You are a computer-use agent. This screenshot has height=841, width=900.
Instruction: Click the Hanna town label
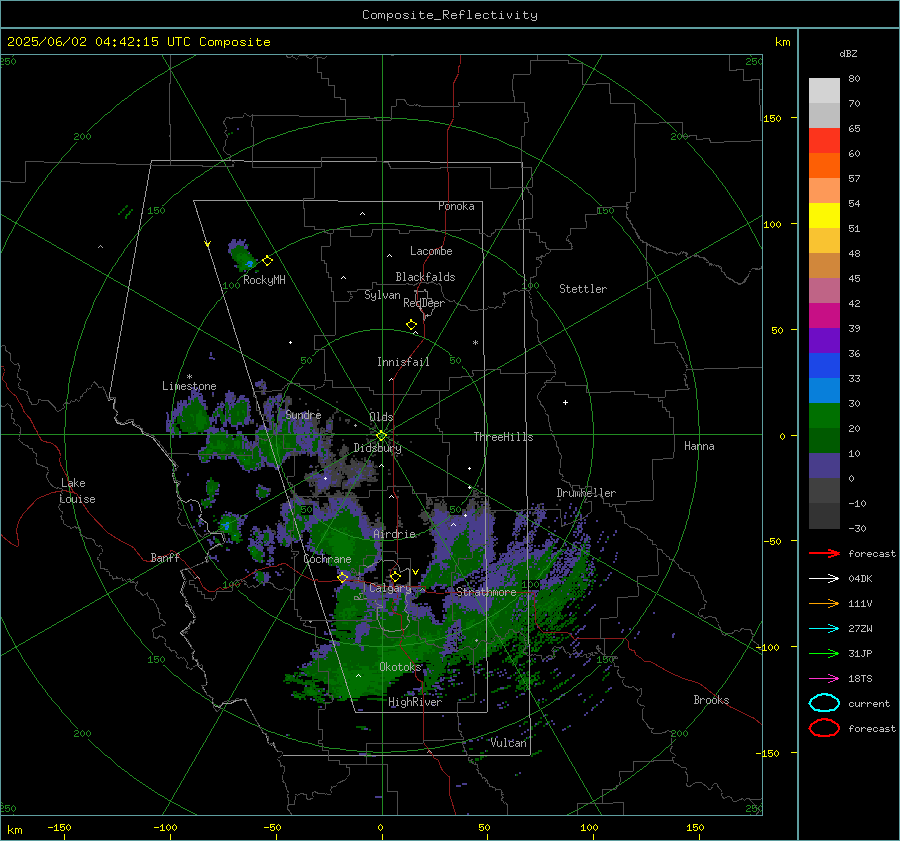coord(699,446)
